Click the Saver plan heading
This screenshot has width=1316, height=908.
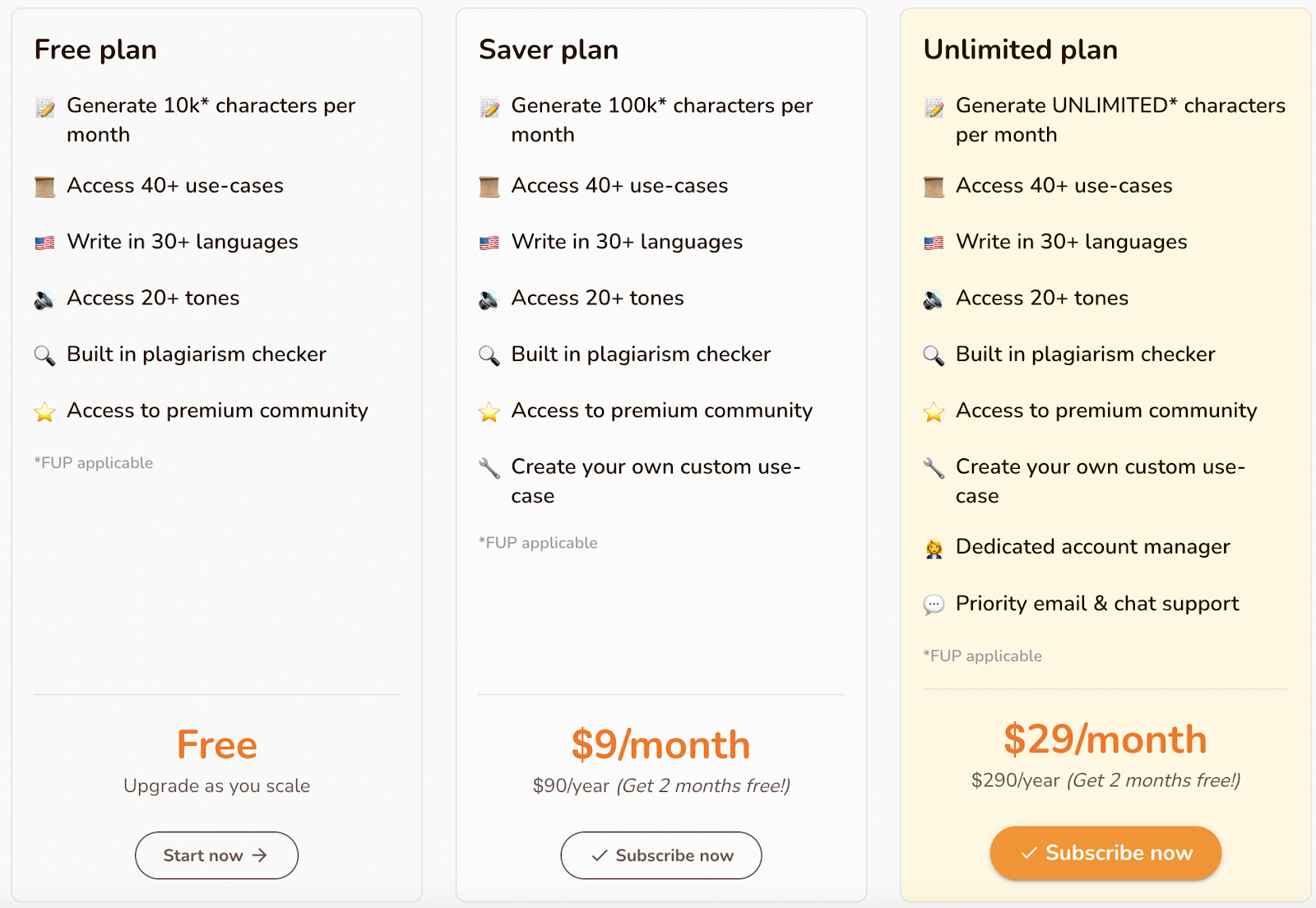click(x=549, y=49)
